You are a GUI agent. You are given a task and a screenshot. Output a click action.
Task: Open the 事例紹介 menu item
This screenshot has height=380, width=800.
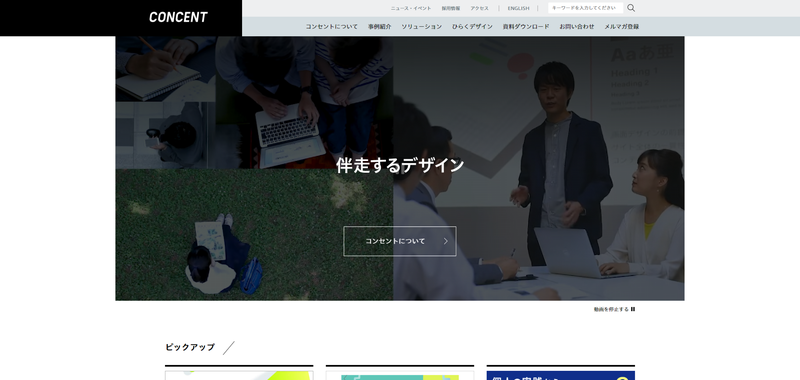click(380, 27)
